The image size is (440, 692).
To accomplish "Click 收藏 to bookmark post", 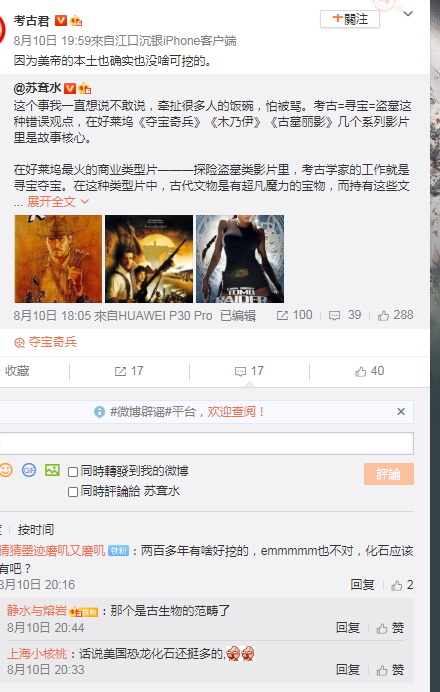I will click(x=17, y=371).
